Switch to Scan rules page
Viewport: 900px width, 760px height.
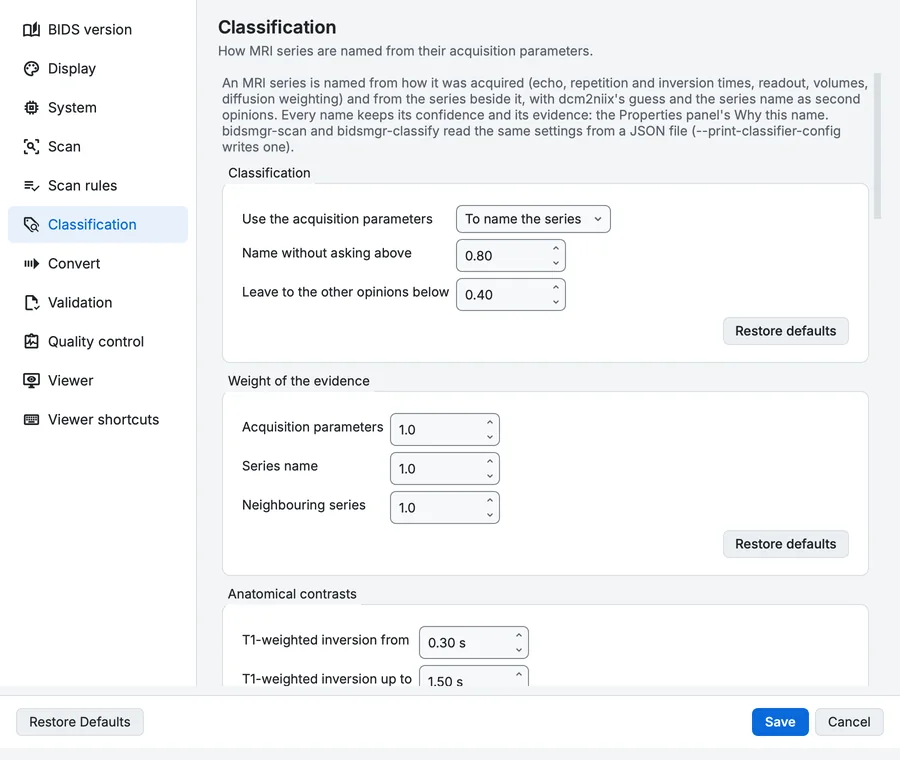point(98,185)
